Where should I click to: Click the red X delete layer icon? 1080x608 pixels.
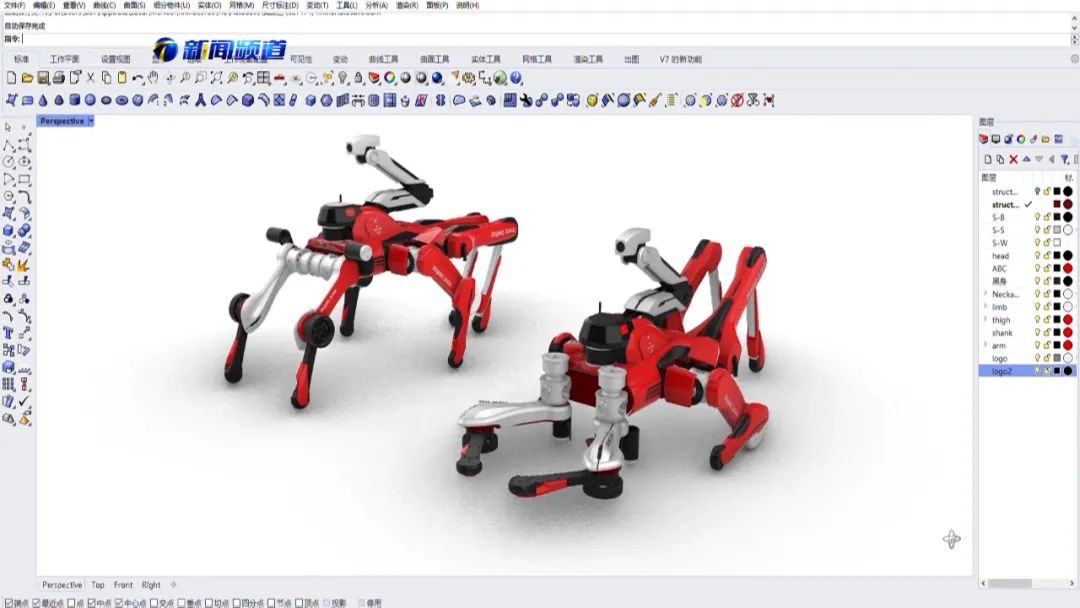(1013, 159)
